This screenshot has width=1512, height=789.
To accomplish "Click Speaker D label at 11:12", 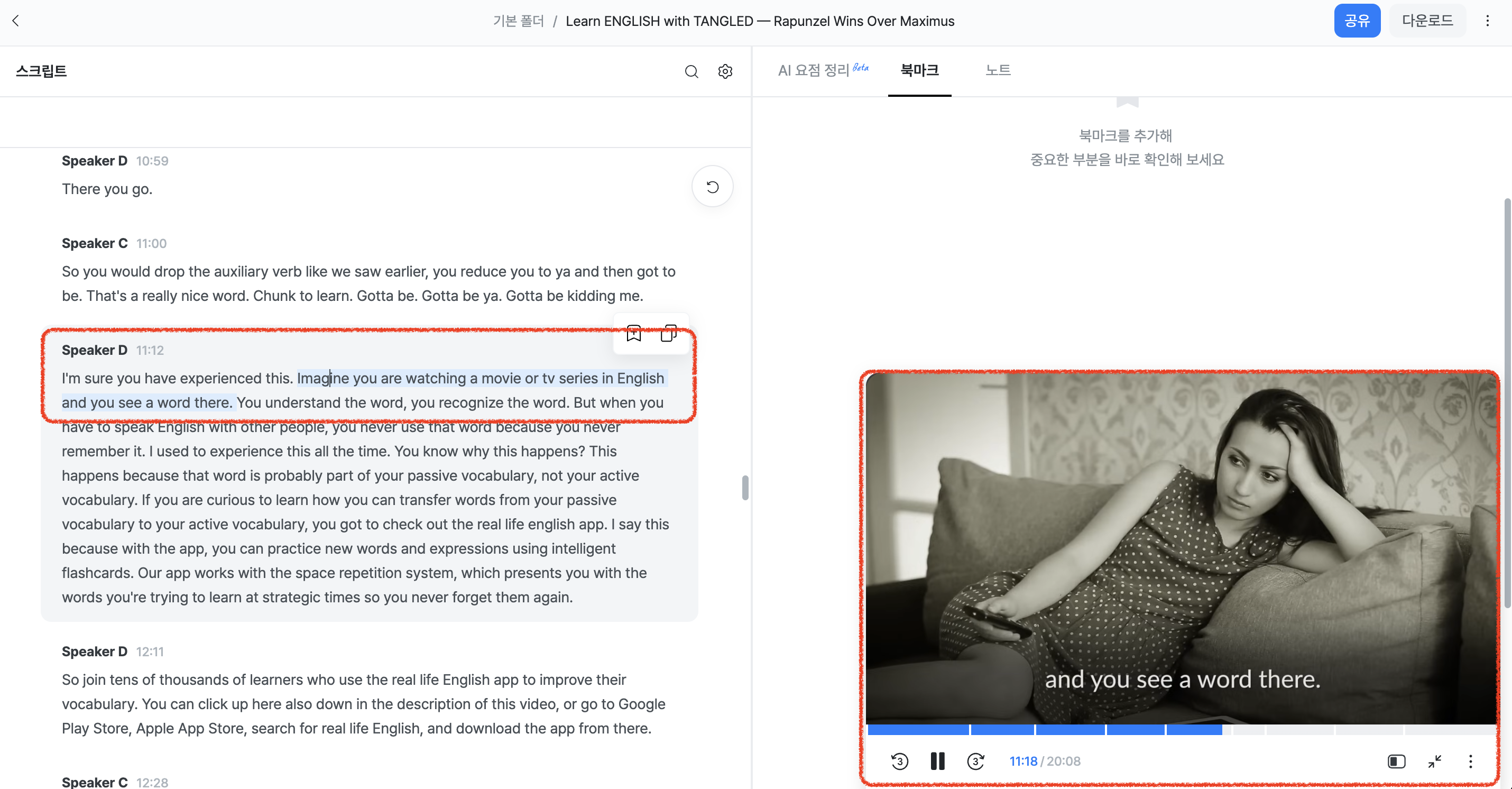I will 95,351.
